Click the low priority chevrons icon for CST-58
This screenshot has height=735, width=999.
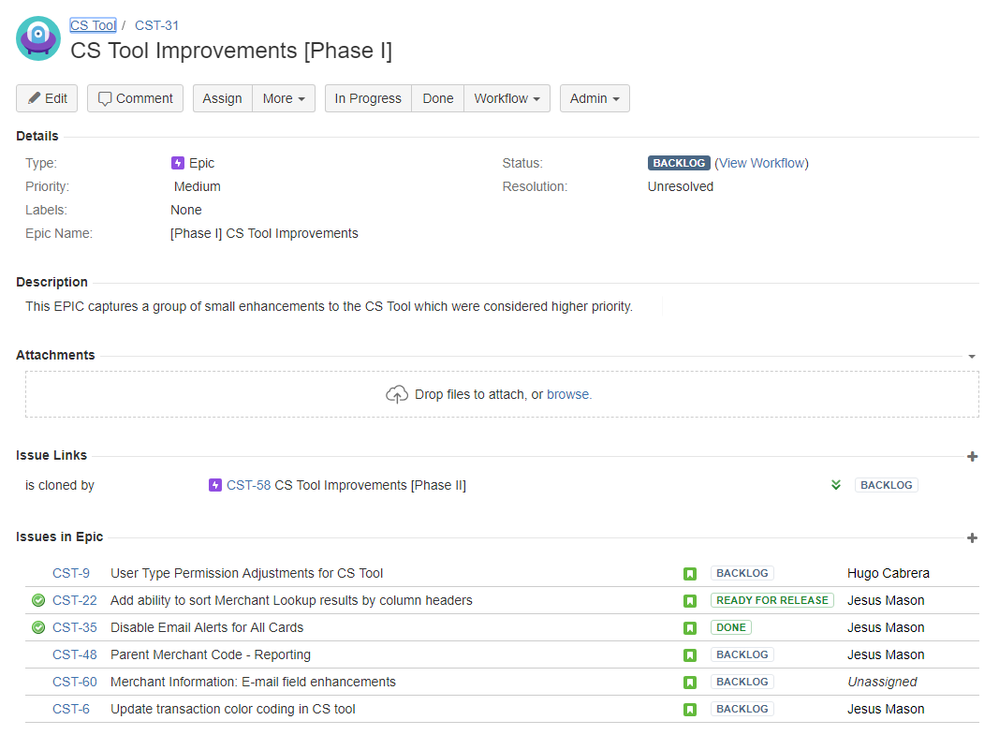(x=836, y=485)
